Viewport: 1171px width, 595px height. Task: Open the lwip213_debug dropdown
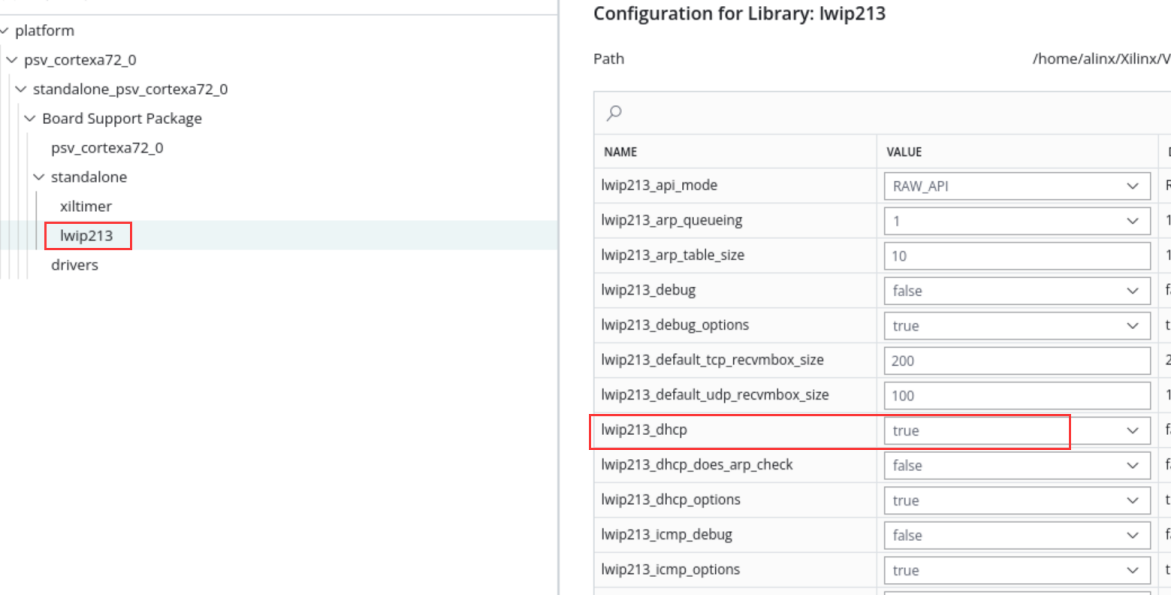(1016, 291)
